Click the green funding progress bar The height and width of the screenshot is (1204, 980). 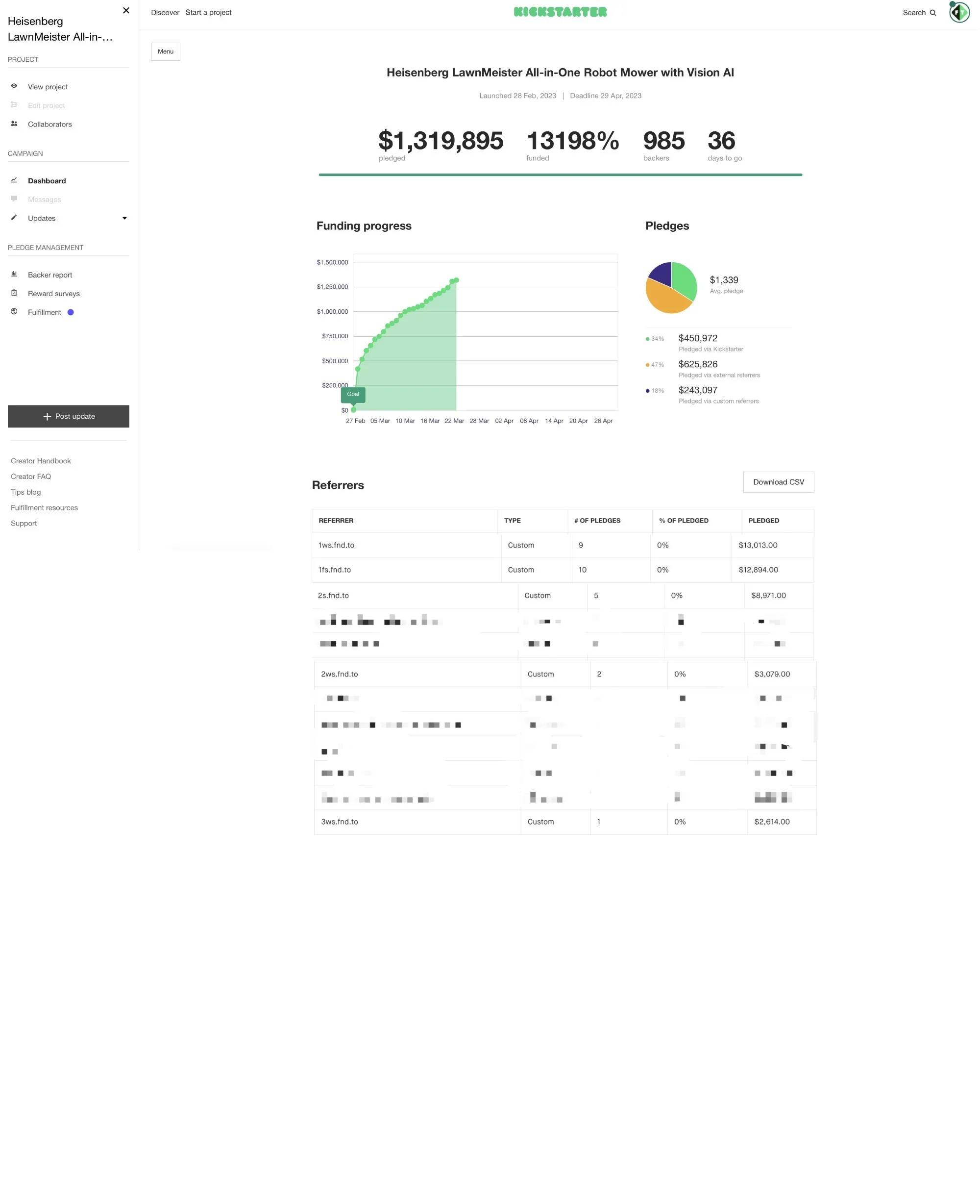click(x=560, y=175)
